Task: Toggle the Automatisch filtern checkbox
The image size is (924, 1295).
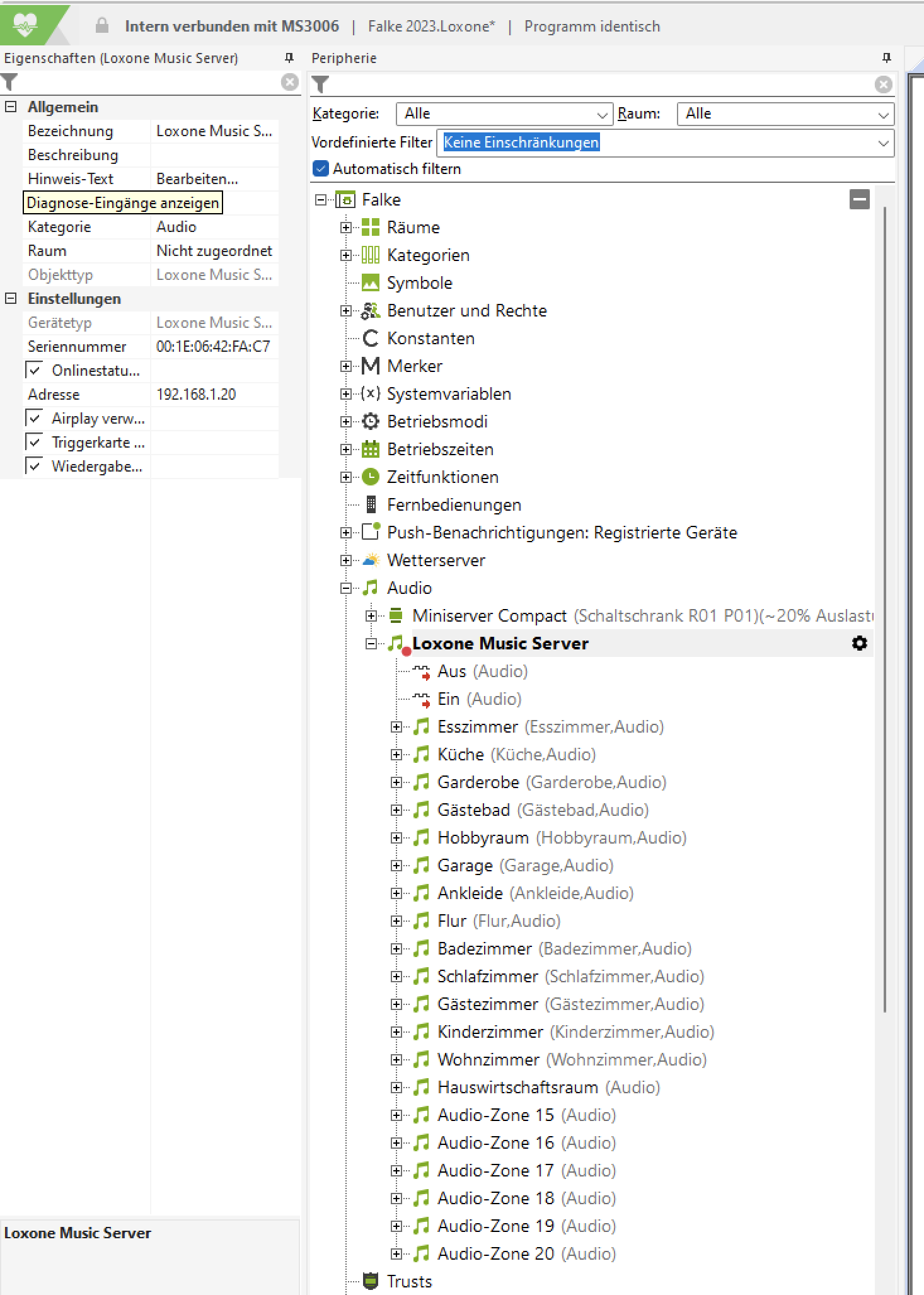Action: pos(321,169)
